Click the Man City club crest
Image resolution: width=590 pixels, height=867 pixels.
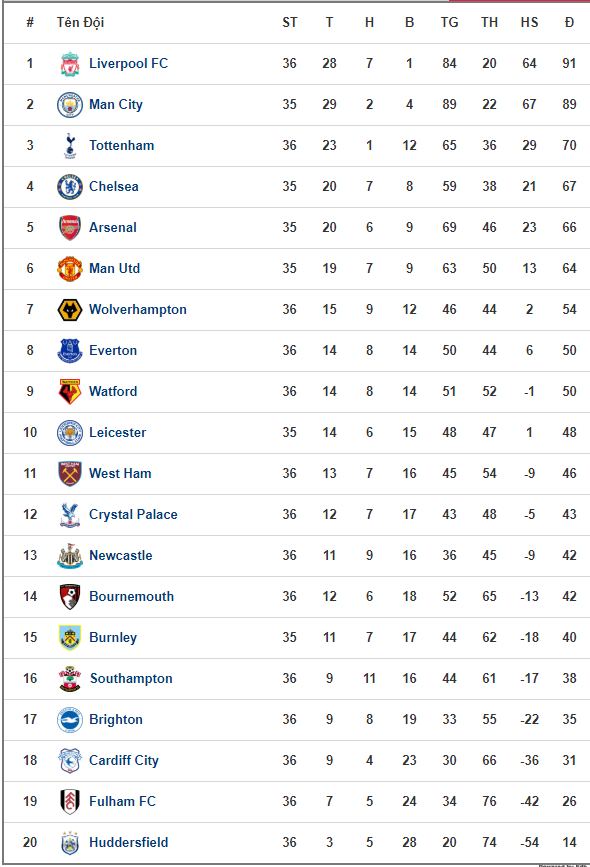click(x=70, y=105)
